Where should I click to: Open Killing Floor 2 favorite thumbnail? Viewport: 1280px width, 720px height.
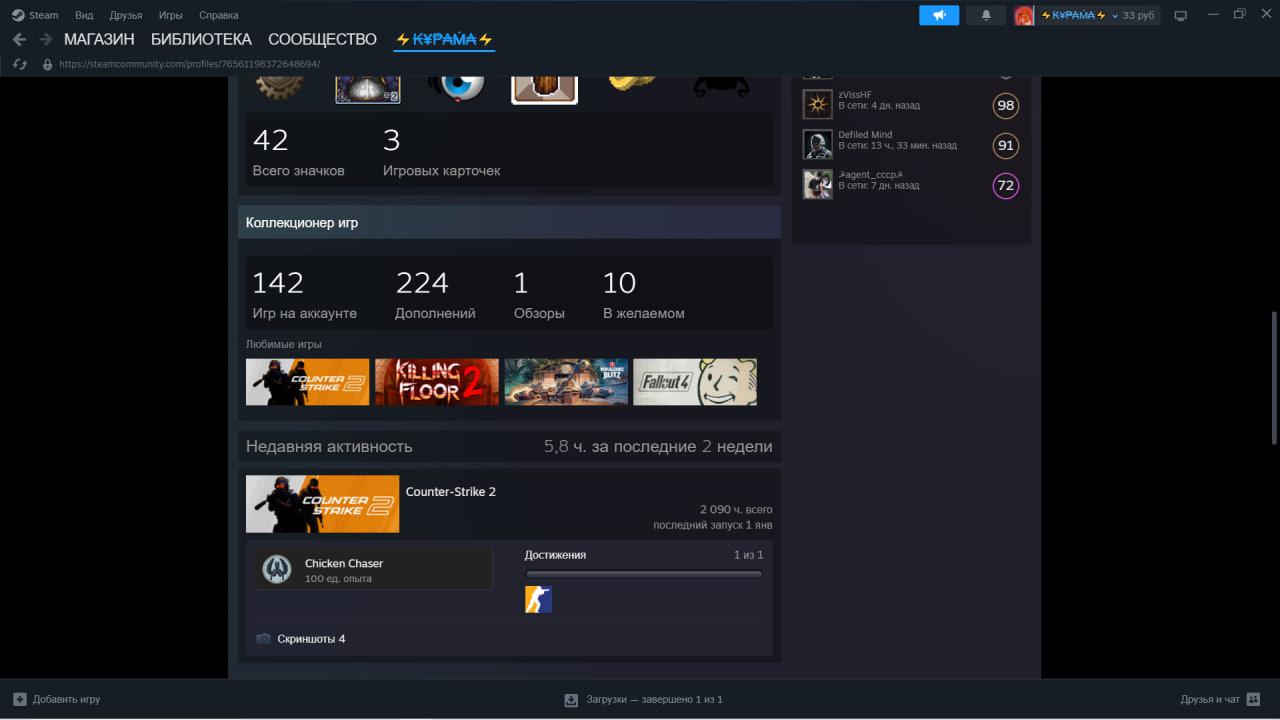[x=437, y=382]
